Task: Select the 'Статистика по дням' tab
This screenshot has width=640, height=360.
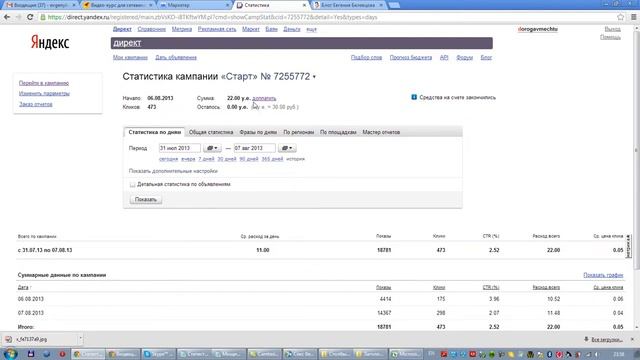Action: point(155,132)
